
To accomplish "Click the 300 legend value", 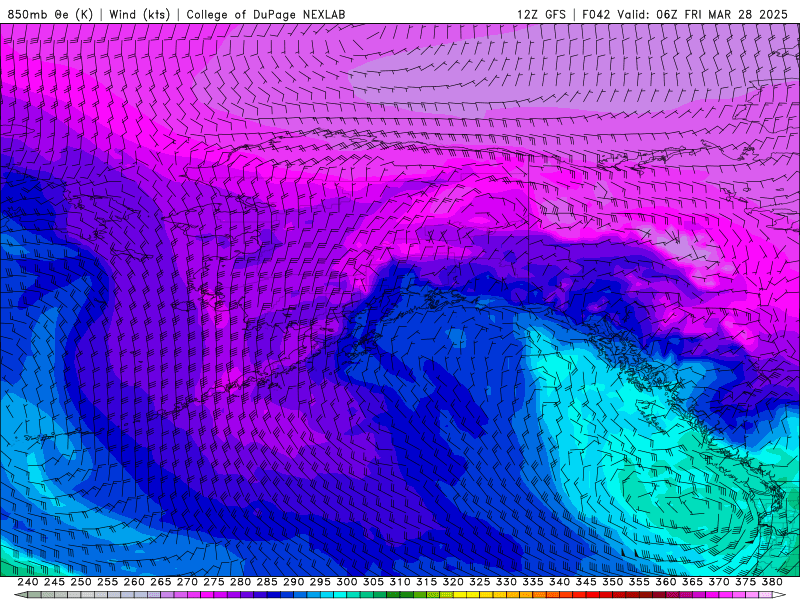I will click(x=346, y=582).
